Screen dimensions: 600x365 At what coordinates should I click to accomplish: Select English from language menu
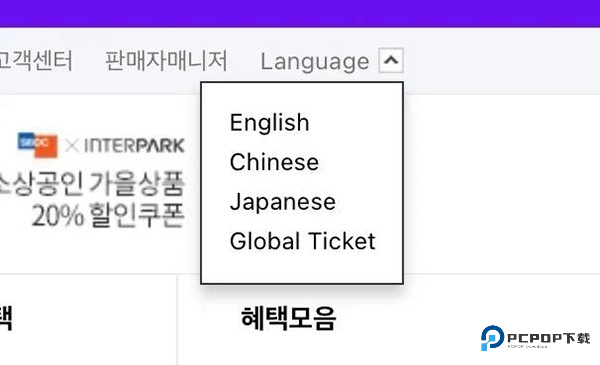269,123
